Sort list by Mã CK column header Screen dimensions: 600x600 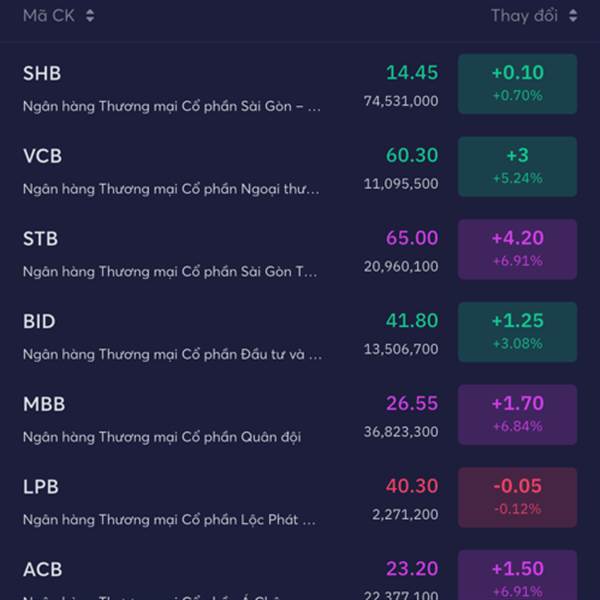[49, 16]
